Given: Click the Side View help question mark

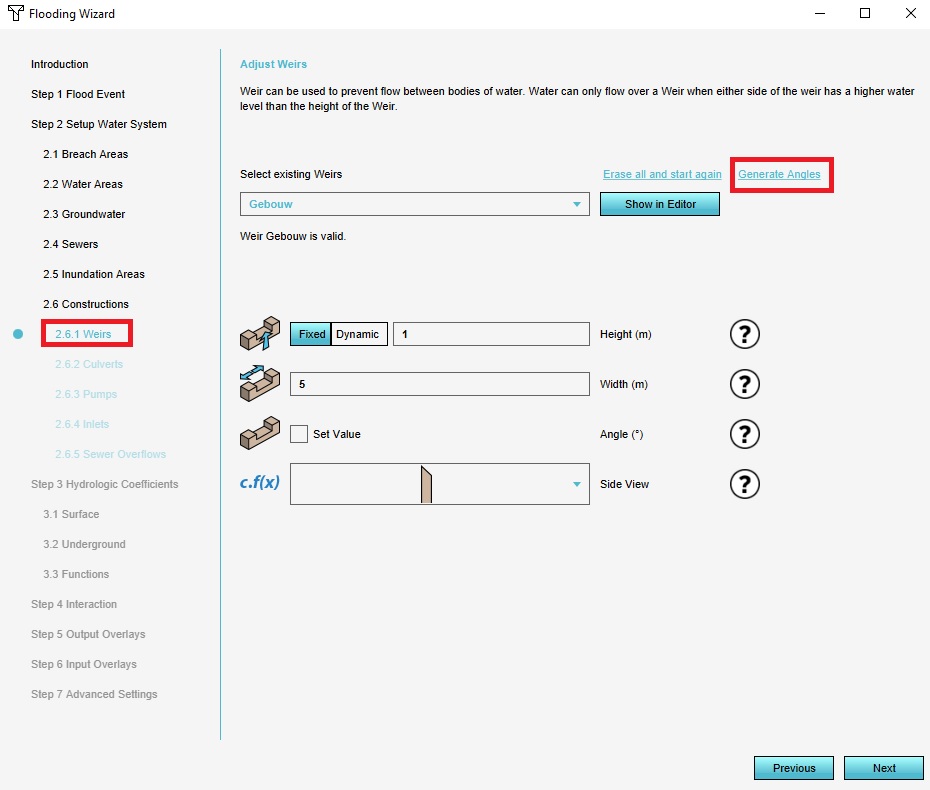Looking at the screenshot, I should (x=745, y=484).
